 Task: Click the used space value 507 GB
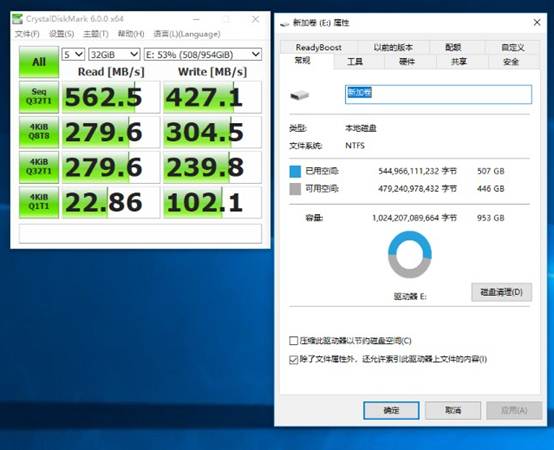[x=490, y=171]
